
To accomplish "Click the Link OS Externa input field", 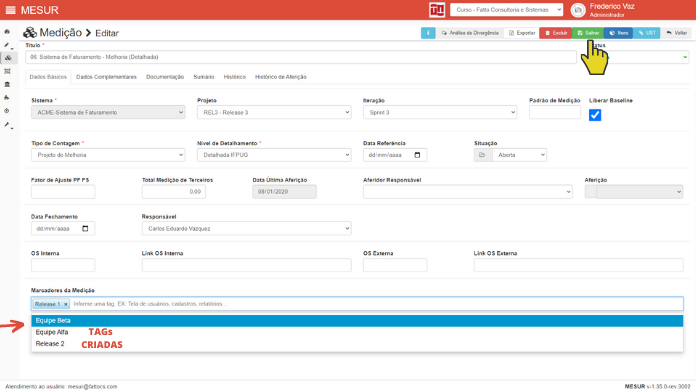I will click(x=578, y=265).
